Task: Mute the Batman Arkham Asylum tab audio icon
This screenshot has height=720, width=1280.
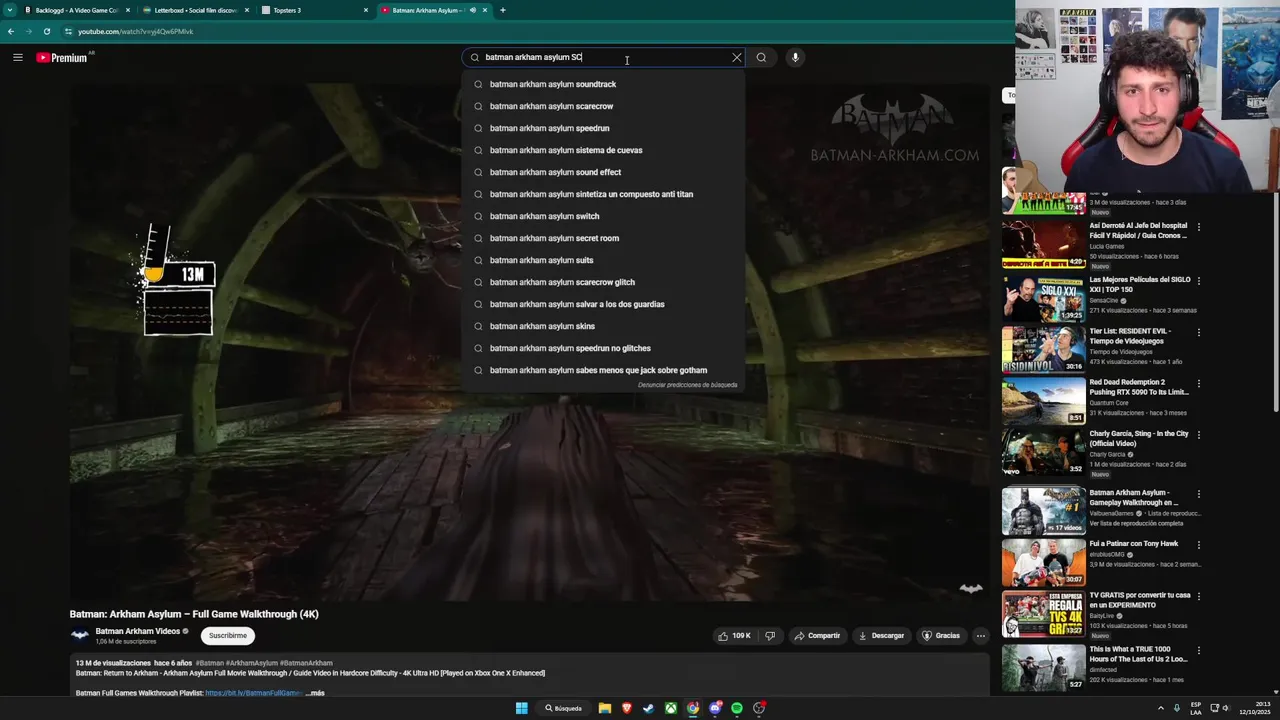Action: 473,10
